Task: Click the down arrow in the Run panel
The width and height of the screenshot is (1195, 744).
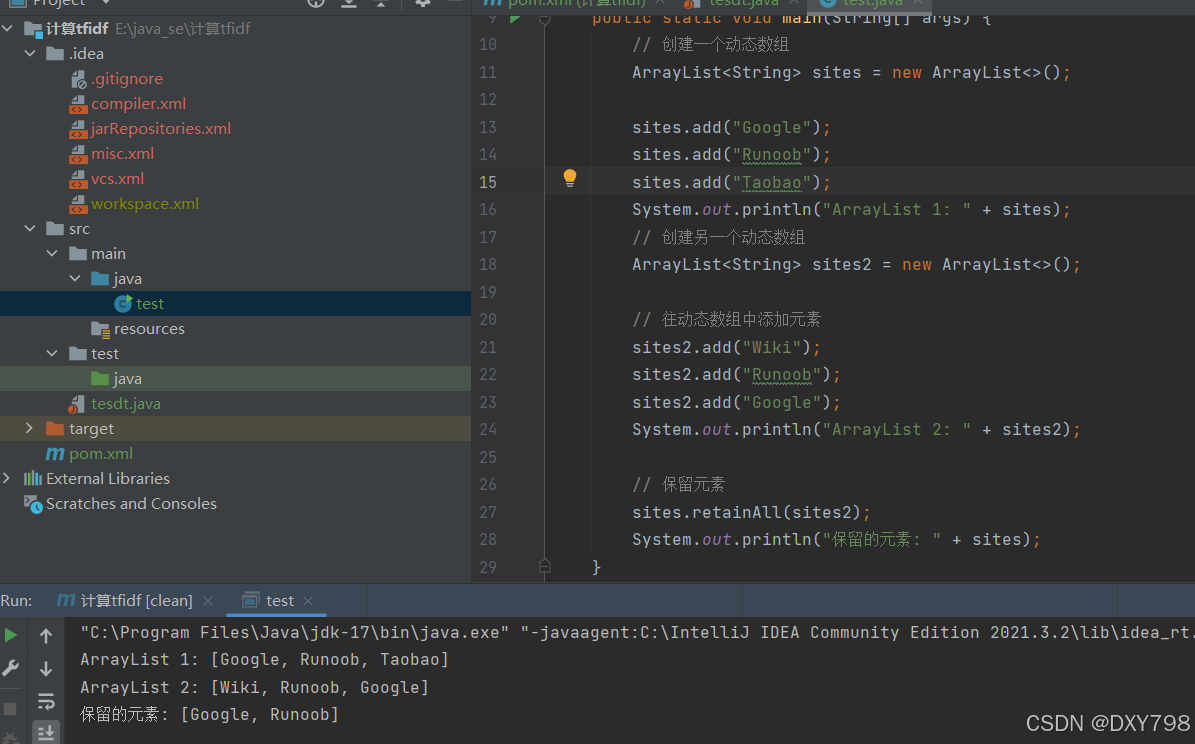Action: click(x=45, y=668)
